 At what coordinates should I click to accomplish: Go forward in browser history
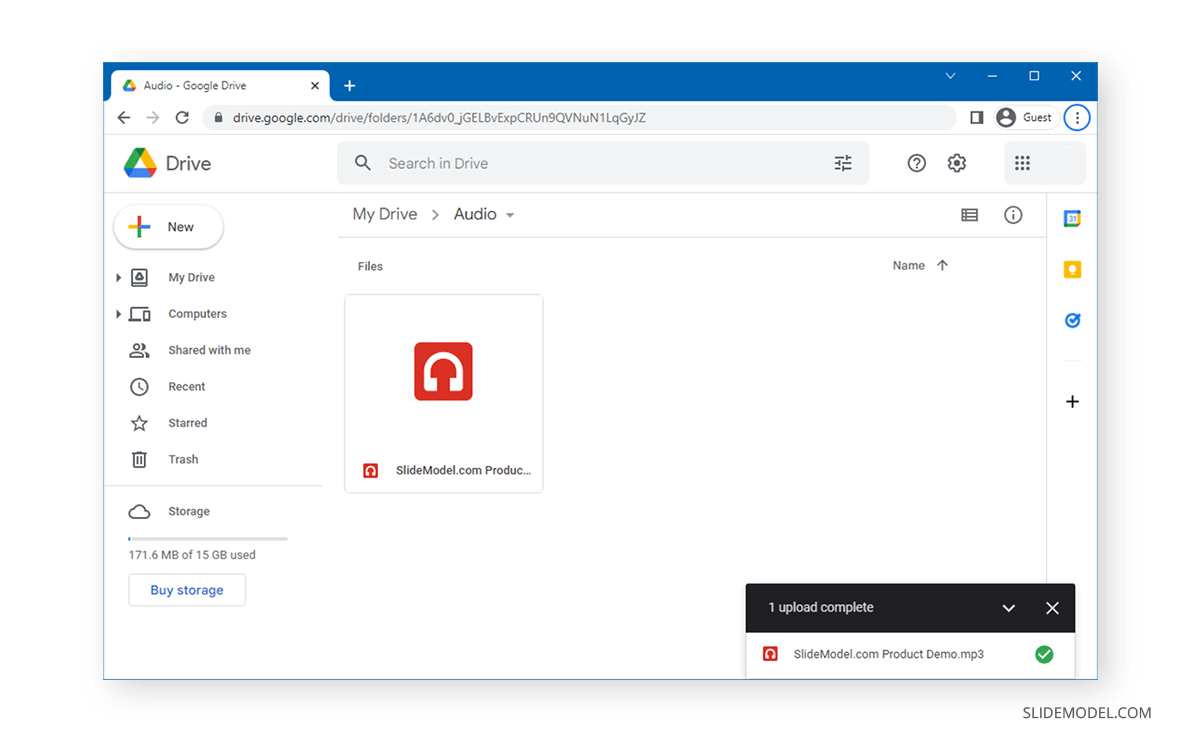(x=153, y=117)
